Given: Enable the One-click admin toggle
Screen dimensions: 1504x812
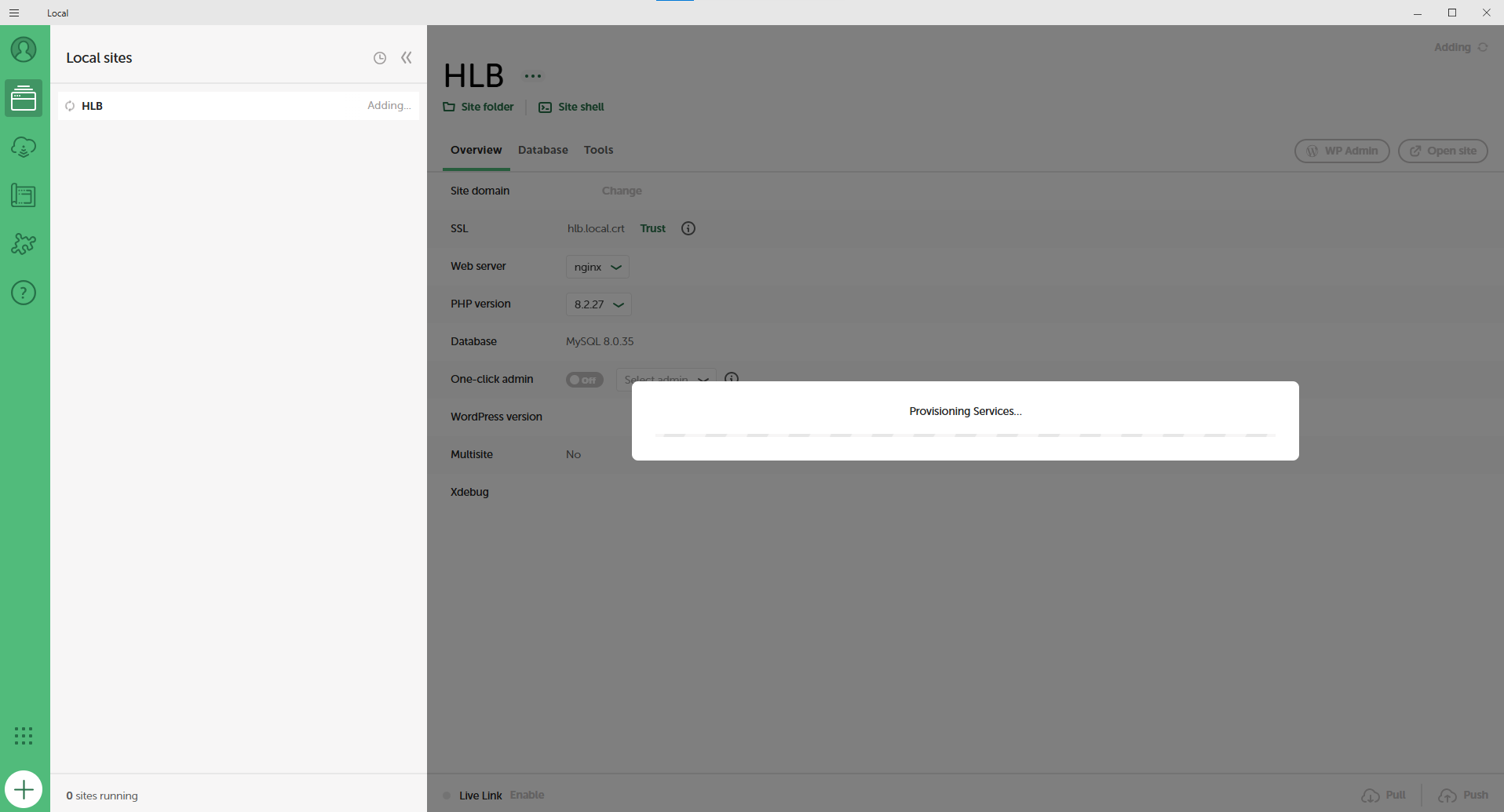Looking at the screenshot, I should (x=584, y=379).
